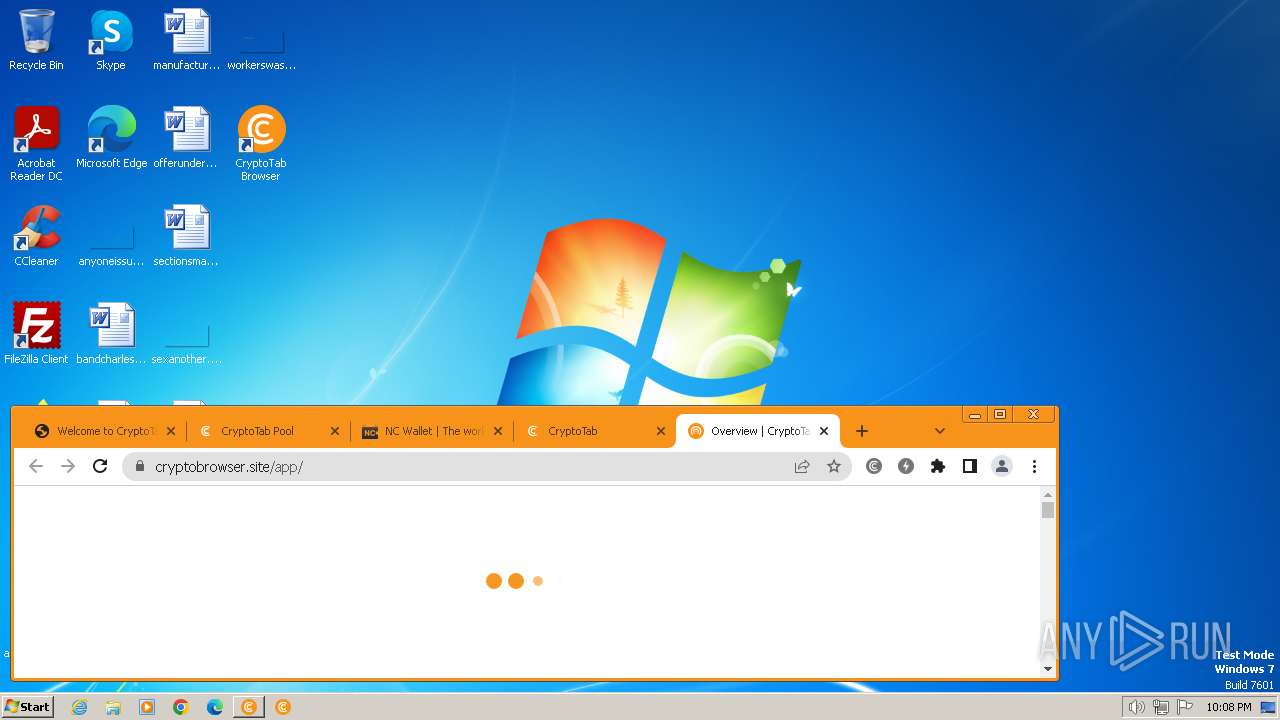Viewport: 1280px width, 720px height.
Task: Toggle the browser side panel
Action: click(970, 466)
